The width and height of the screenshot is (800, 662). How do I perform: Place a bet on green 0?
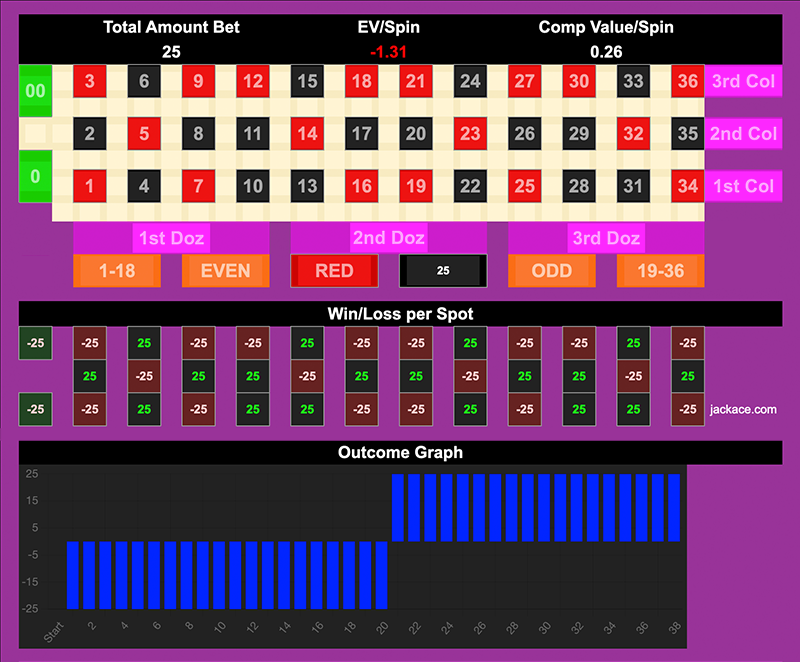[x=34, y=177]
